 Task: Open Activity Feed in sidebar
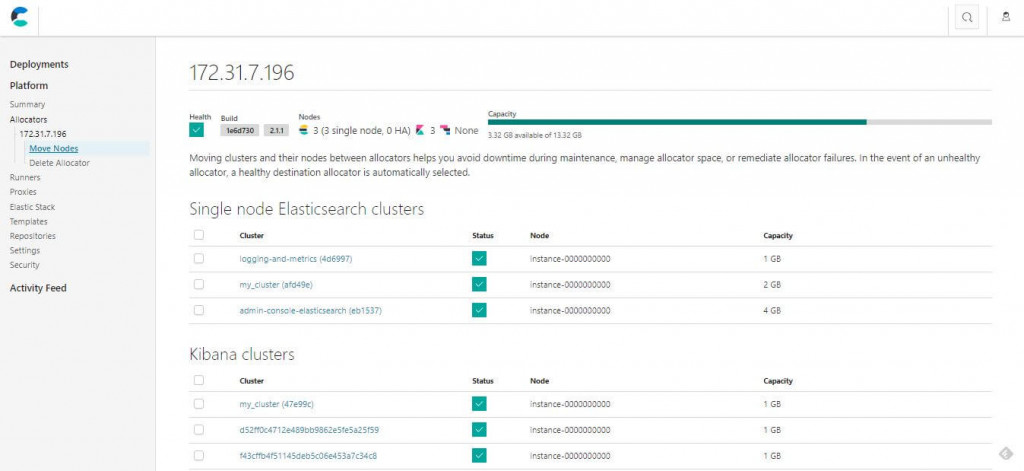point(38,288)
